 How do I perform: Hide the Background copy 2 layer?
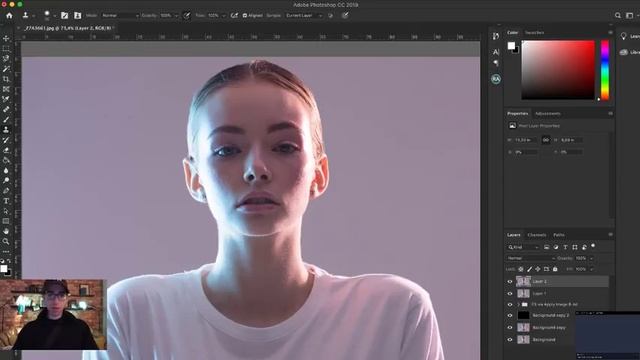(x=510, y=316)
